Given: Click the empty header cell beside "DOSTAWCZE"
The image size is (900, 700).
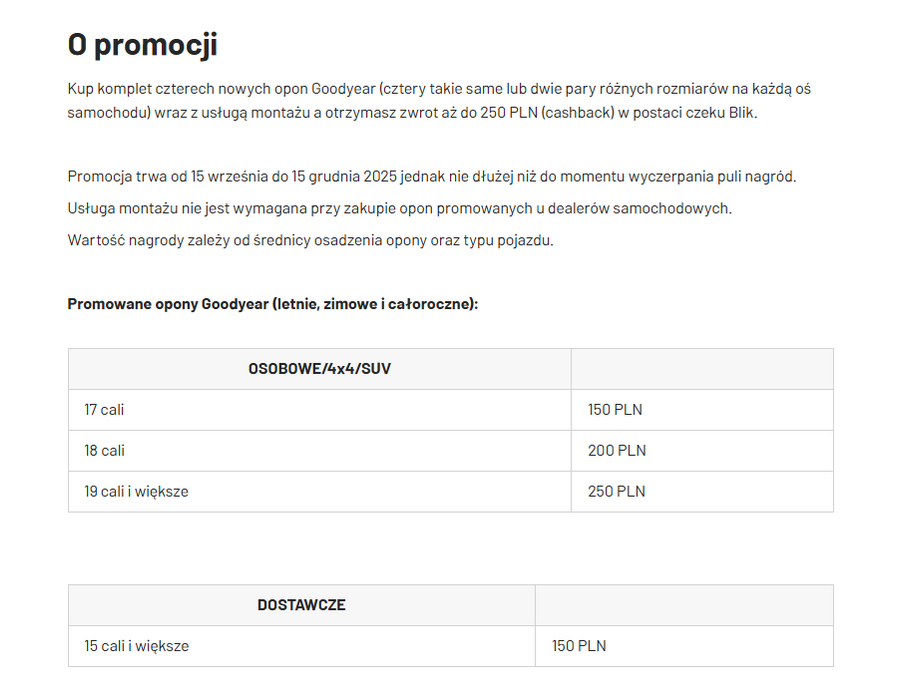Looking at the screenshot, I should [684, 605].
